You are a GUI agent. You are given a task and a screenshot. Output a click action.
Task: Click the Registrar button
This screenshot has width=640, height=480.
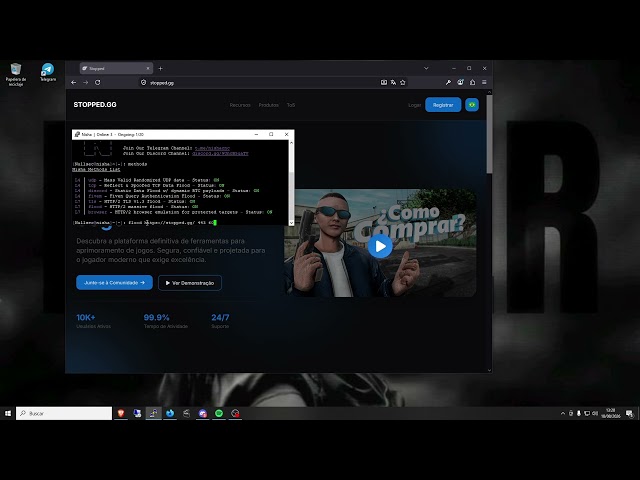(x=443, y=105)
